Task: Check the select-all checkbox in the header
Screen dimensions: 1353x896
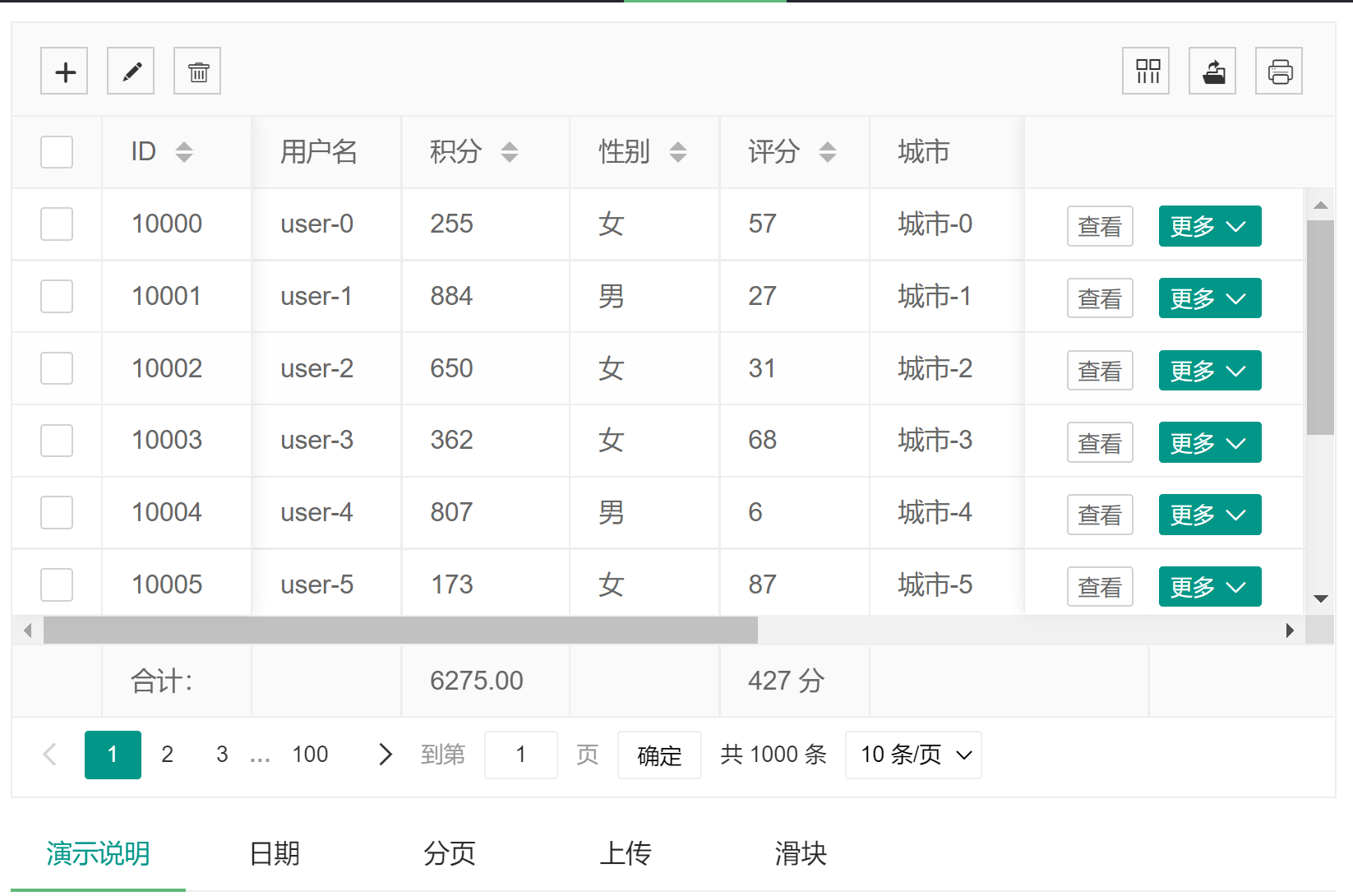Action: [56, 151]
